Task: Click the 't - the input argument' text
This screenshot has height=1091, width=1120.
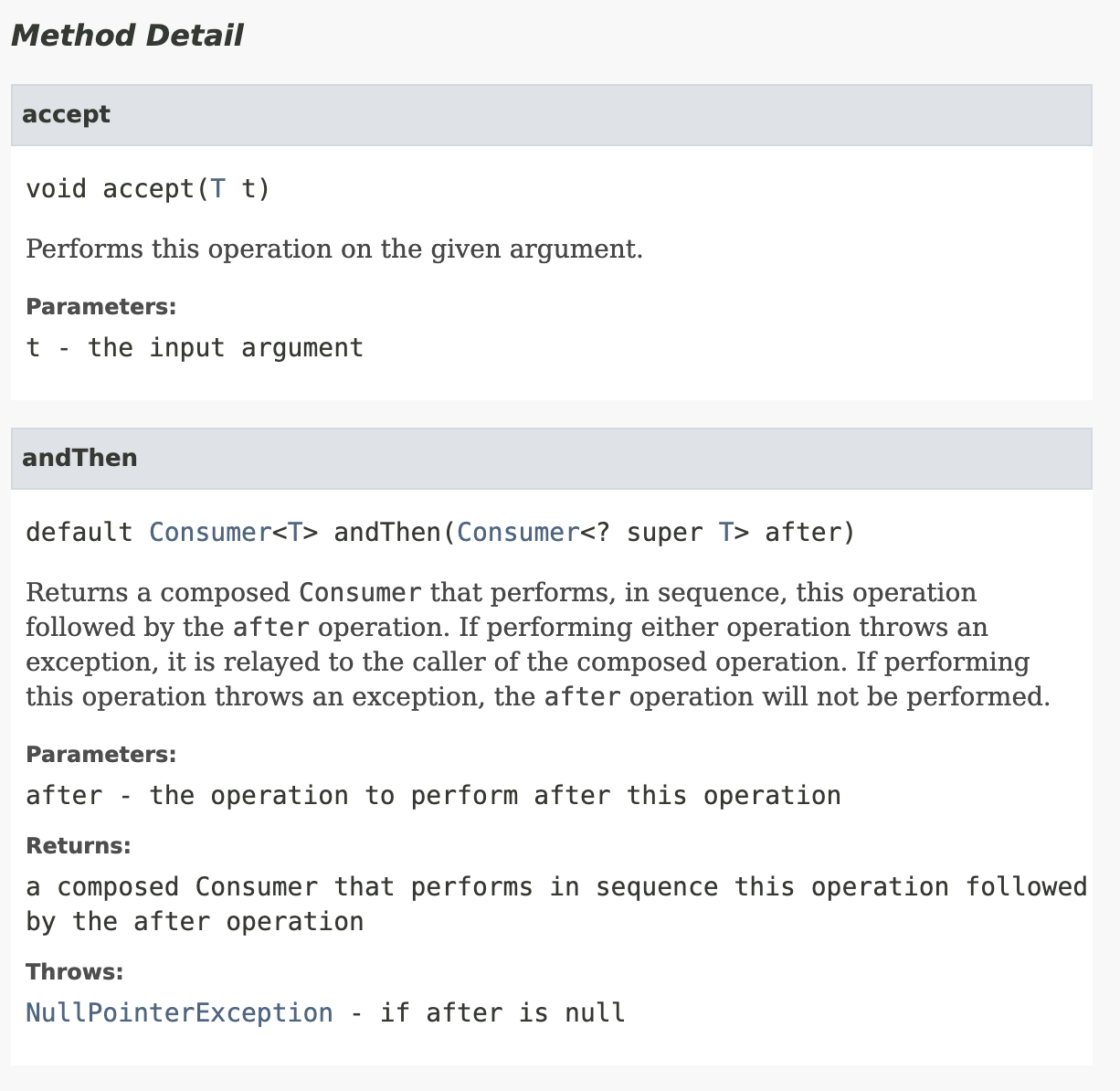Action: coord(195,348)
